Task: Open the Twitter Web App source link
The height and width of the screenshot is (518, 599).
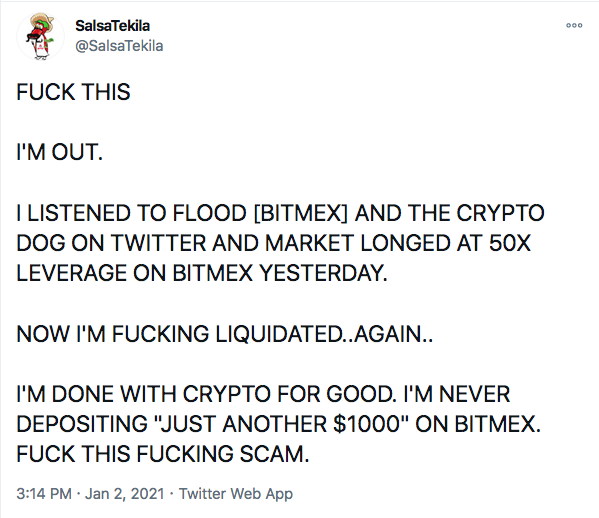Action: [x=236, y=494]
